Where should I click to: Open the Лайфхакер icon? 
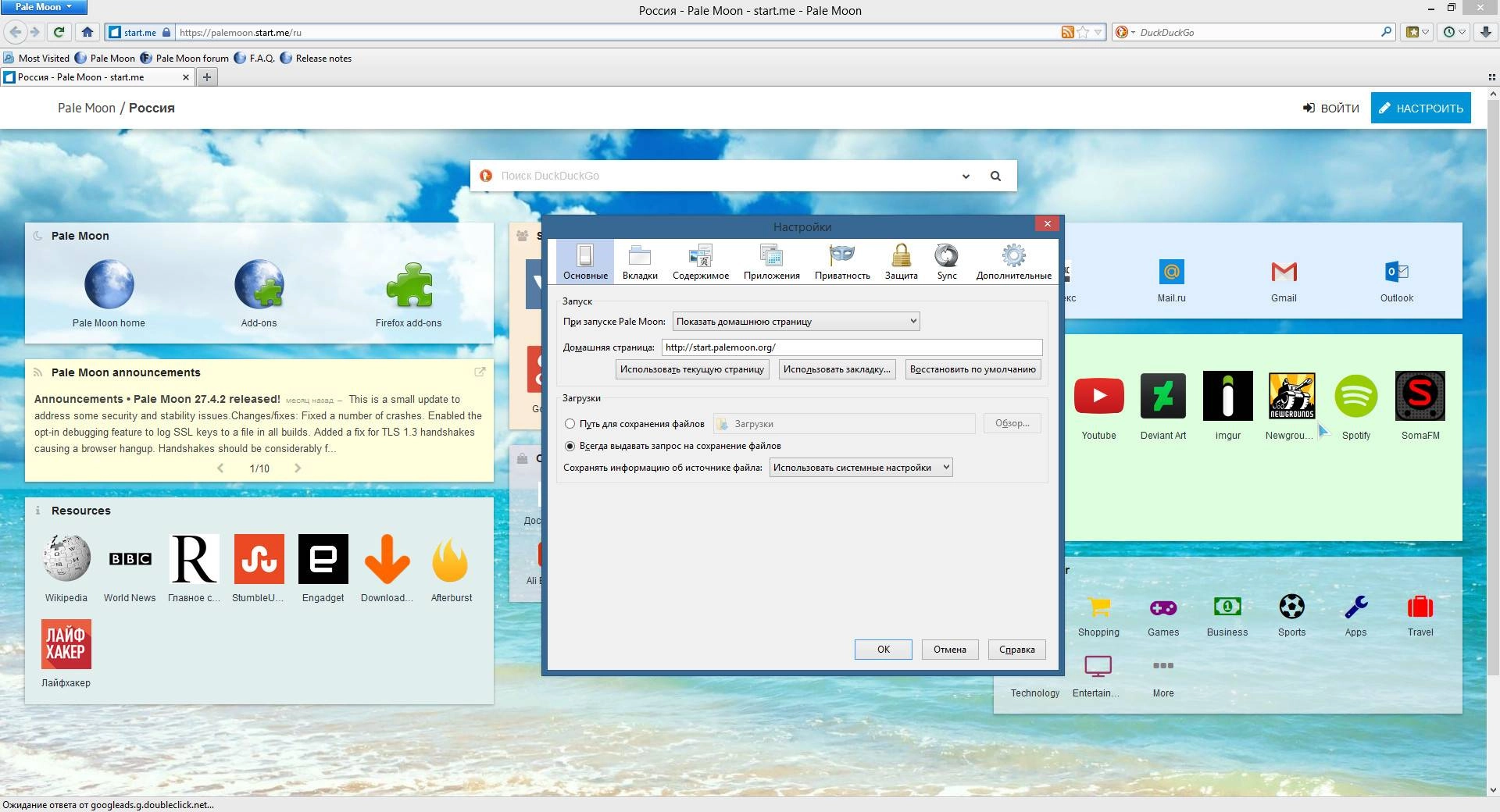66,644
